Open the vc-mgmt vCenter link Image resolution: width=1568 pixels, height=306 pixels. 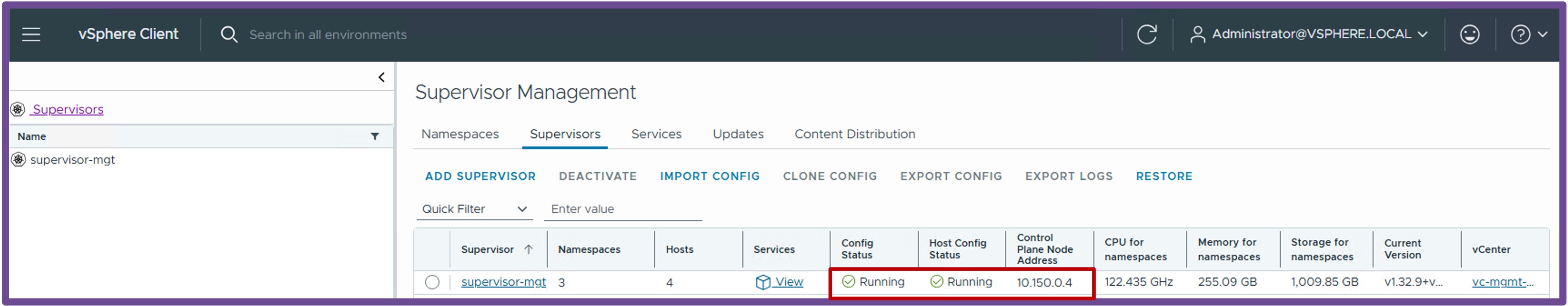(x=1503, y=282)
